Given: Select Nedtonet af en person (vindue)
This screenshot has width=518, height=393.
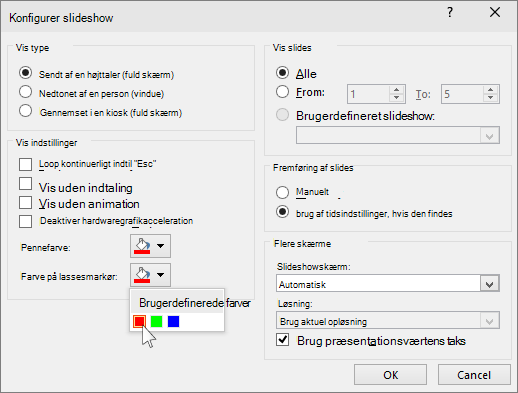Looking at the screenshot, I should click(26, 92).
